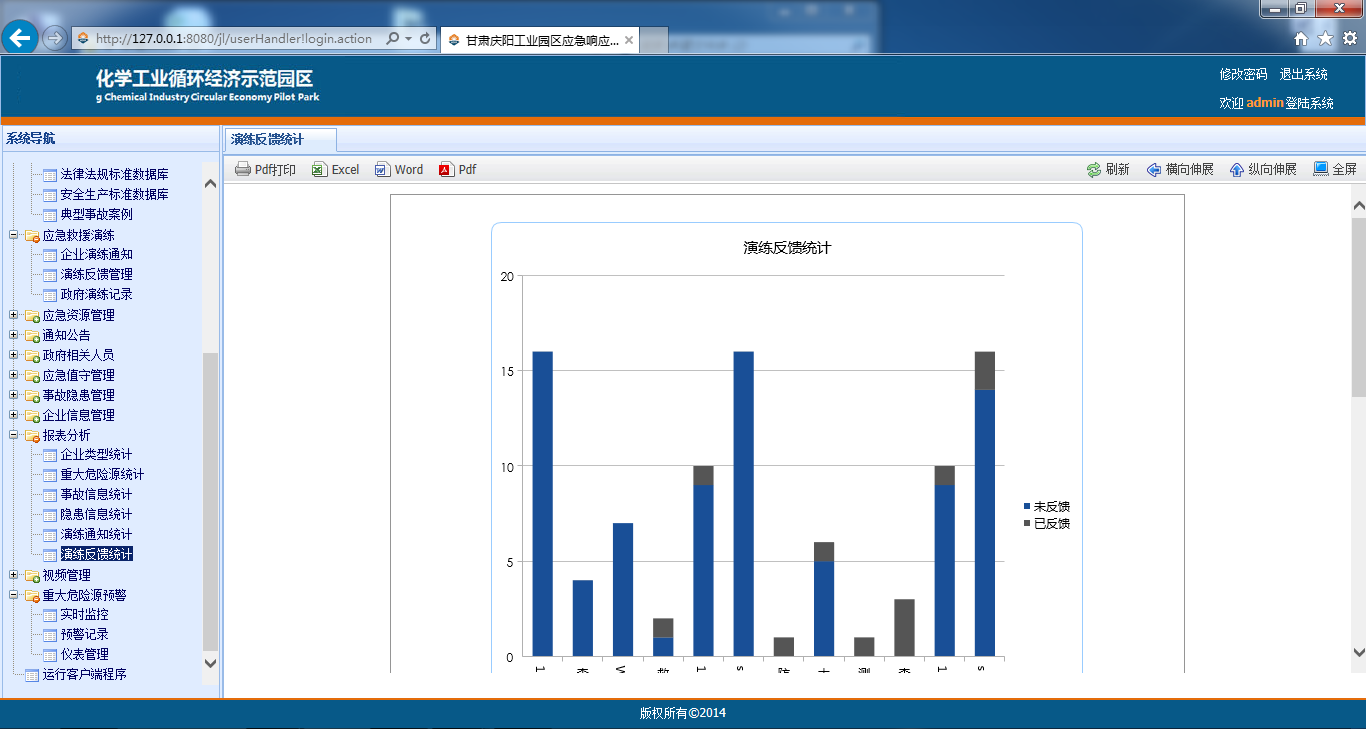Click the 刷新 refresh icon
This screenshot has width=1366, height=729.
pos(1094,170)
